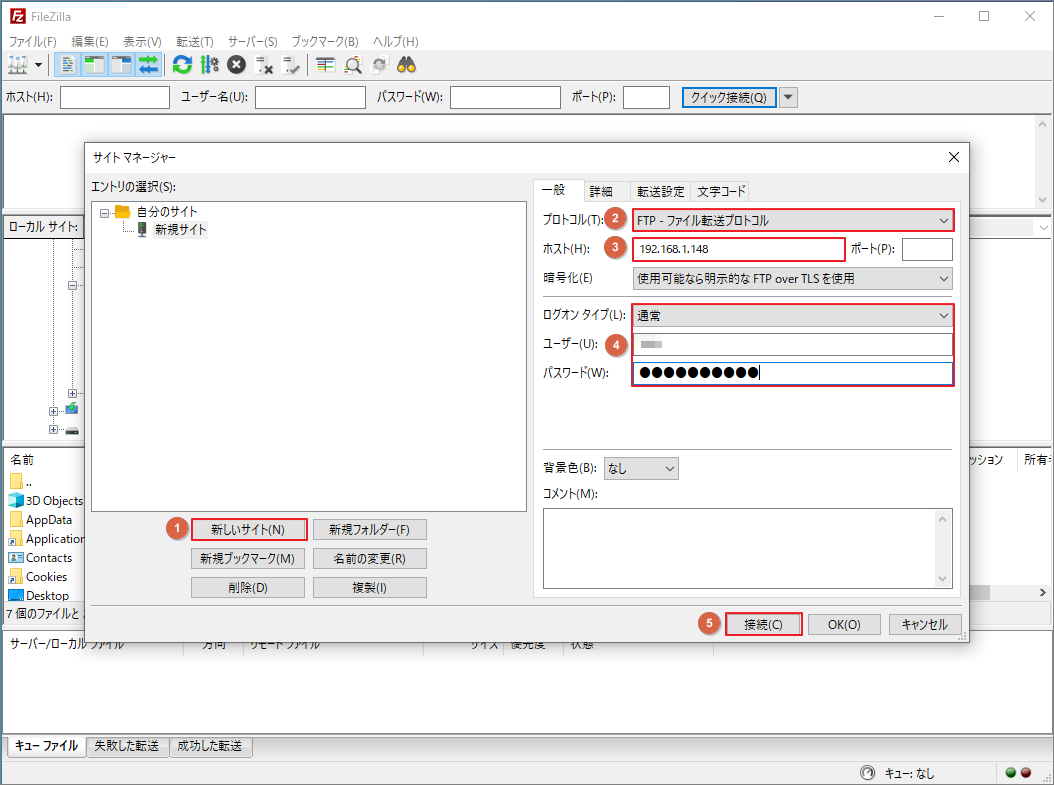Click the cancel current operation icon
Image resolution: width=1054 pixels, height=785 pixels.
pos(236,65)
